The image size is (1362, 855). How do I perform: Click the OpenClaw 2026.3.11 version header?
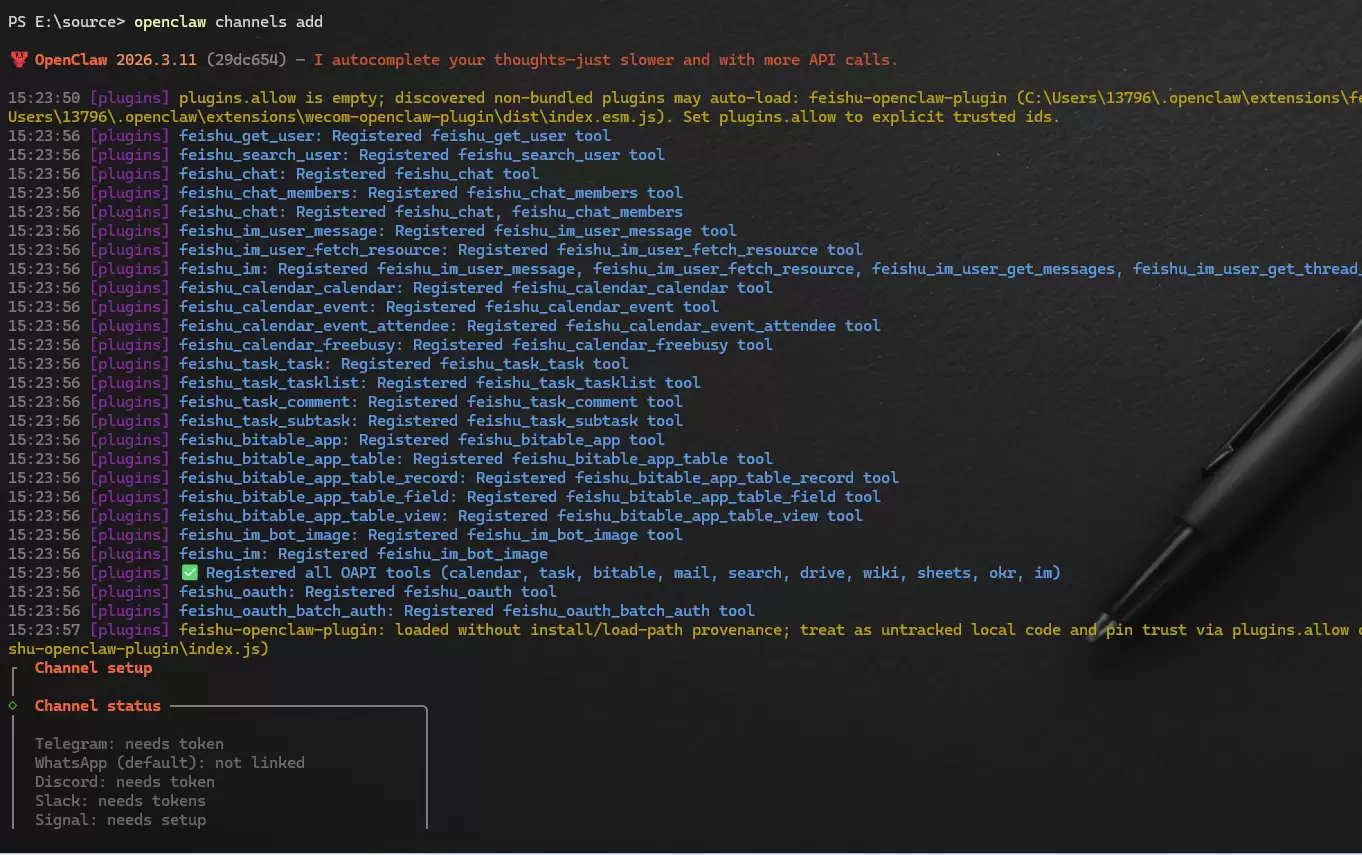[121, 59]
